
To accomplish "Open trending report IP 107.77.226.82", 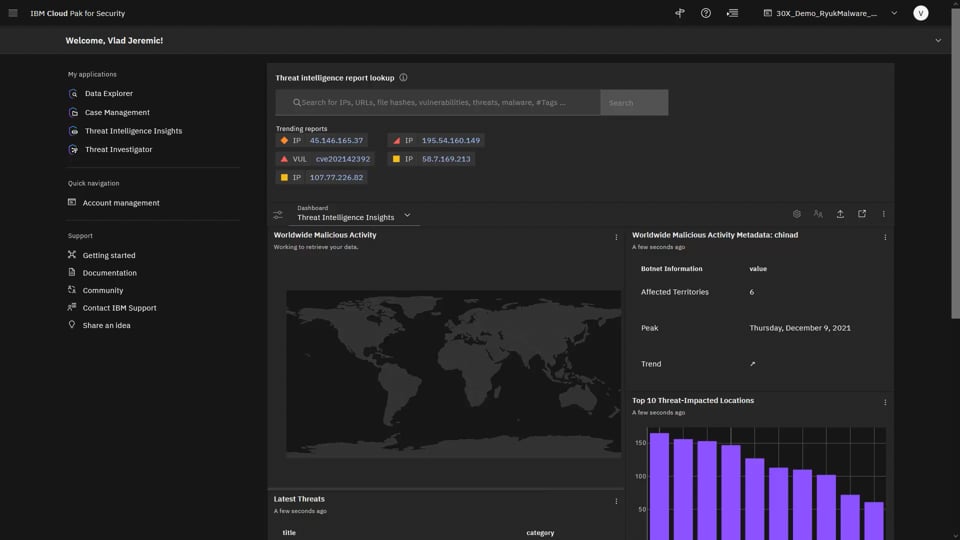I will tap(321, 177).
